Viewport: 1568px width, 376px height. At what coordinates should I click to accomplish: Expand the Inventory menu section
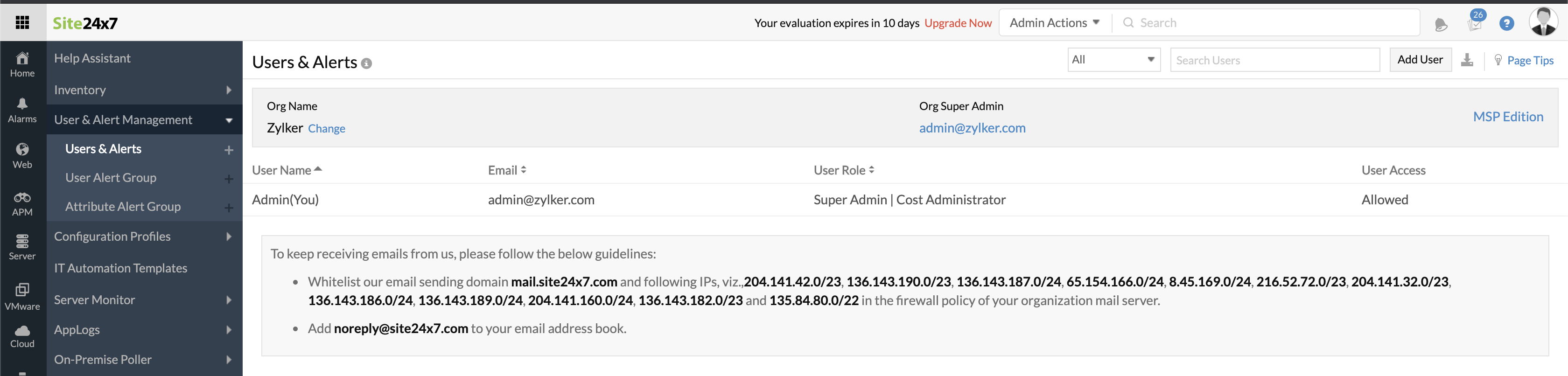point(144,90)
